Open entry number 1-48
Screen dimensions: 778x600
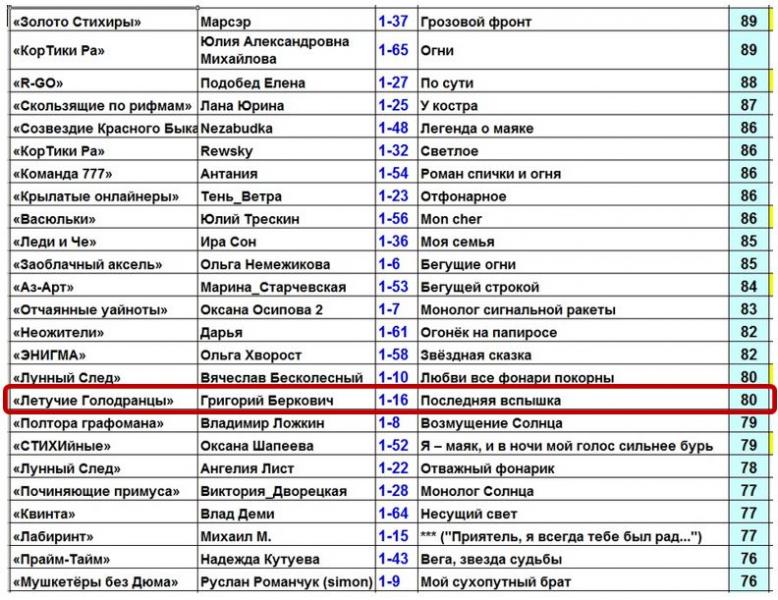coord(393,128)
